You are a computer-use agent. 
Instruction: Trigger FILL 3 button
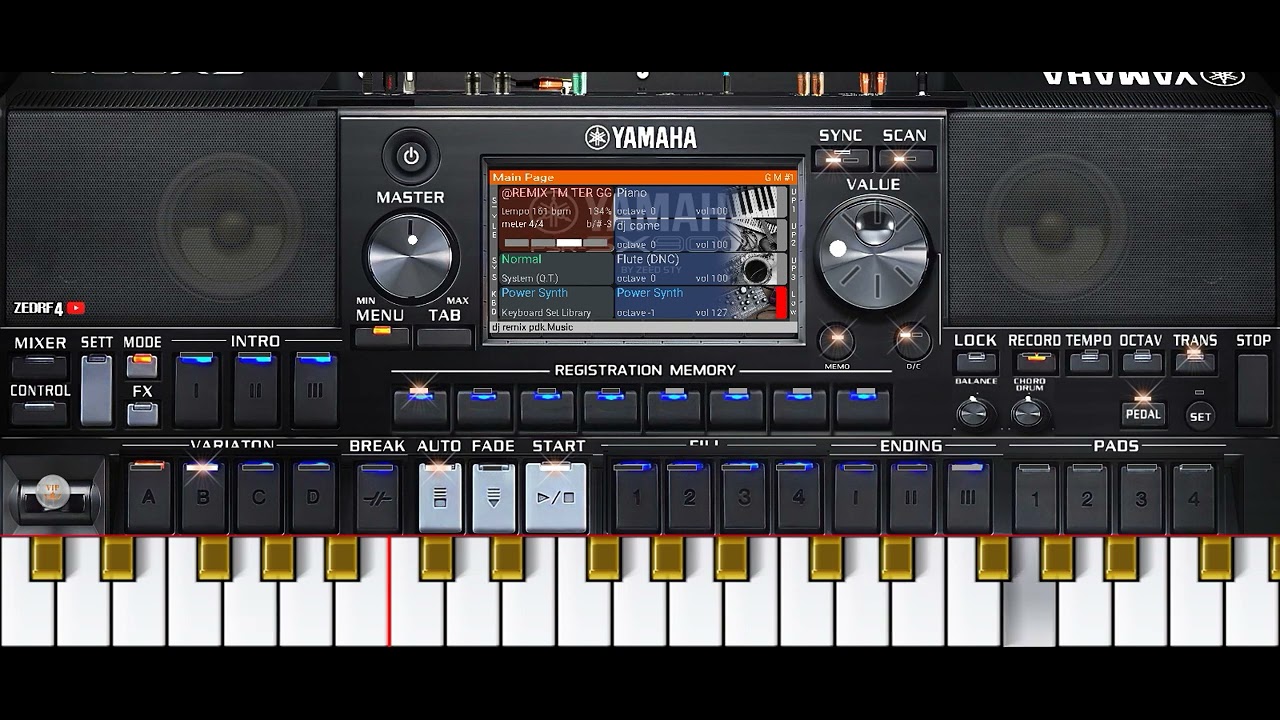click(x=743, y=496)
